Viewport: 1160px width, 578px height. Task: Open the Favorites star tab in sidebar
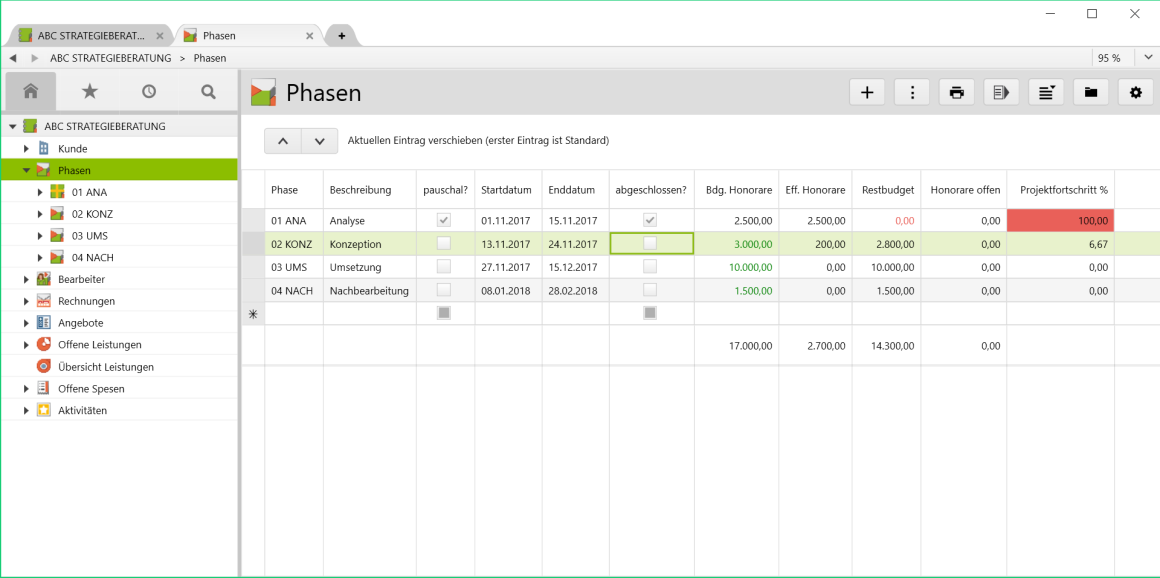click(x=90, y=92)
